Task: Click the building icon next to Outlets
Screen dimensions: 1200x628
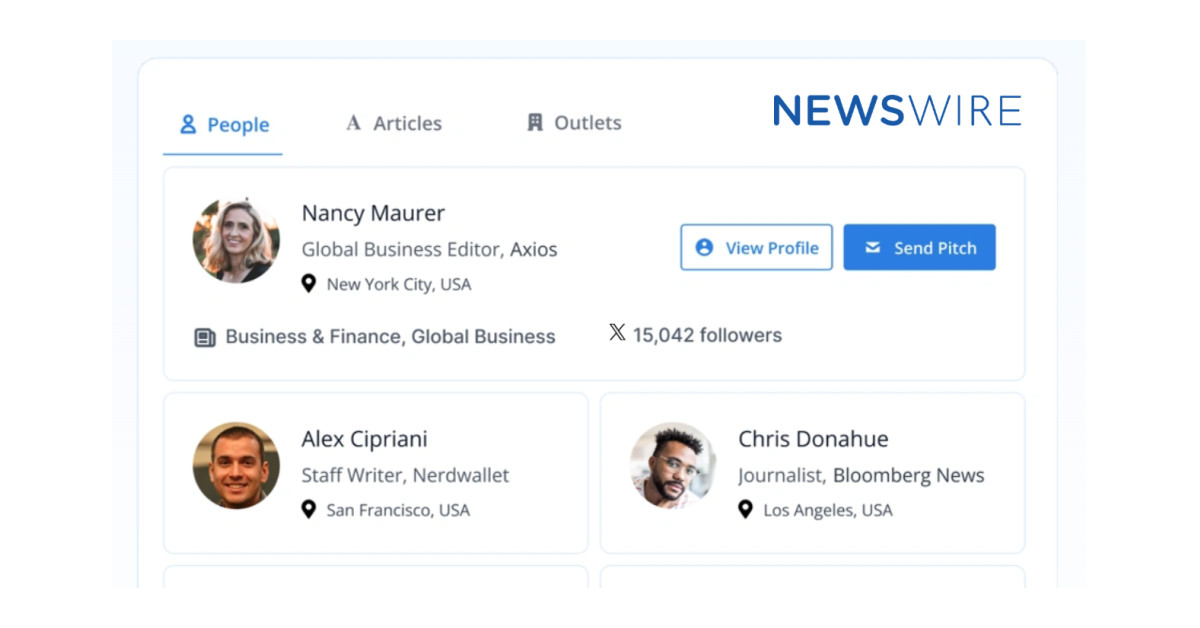Action: pyautogui.click(x=534, y=122)
